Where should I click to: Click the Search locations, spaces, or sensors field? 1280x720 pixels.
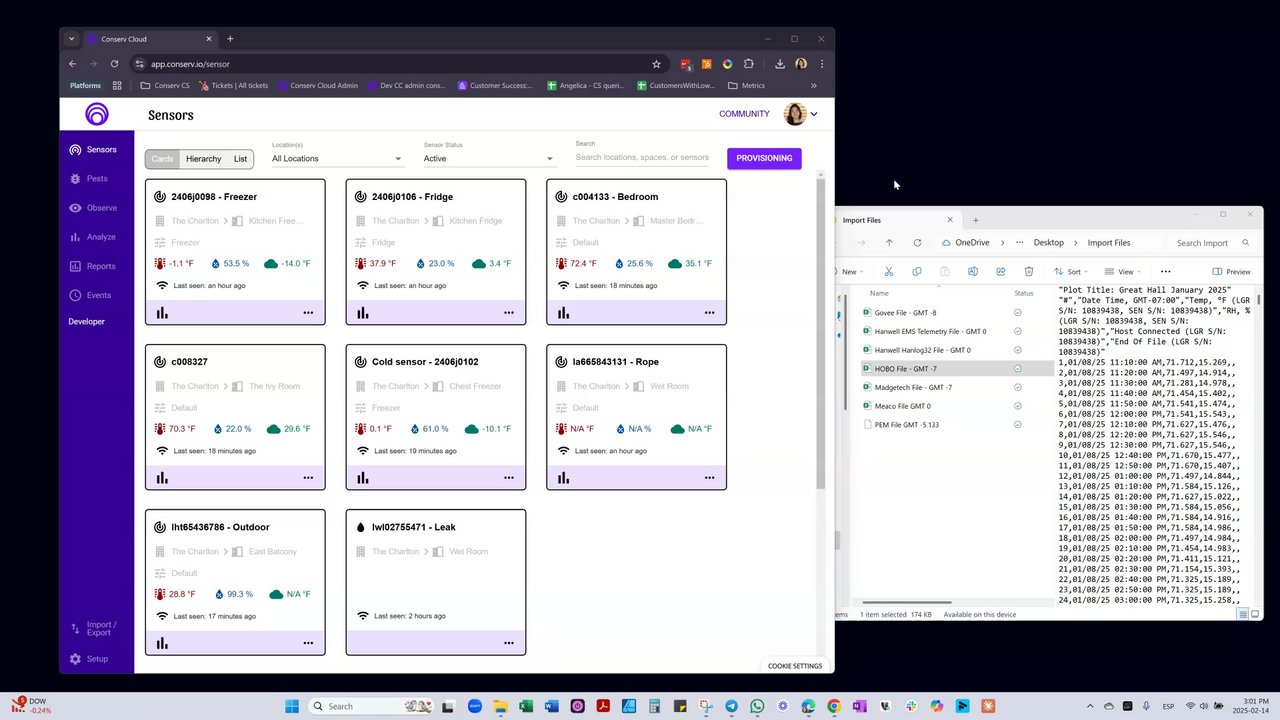642,158
